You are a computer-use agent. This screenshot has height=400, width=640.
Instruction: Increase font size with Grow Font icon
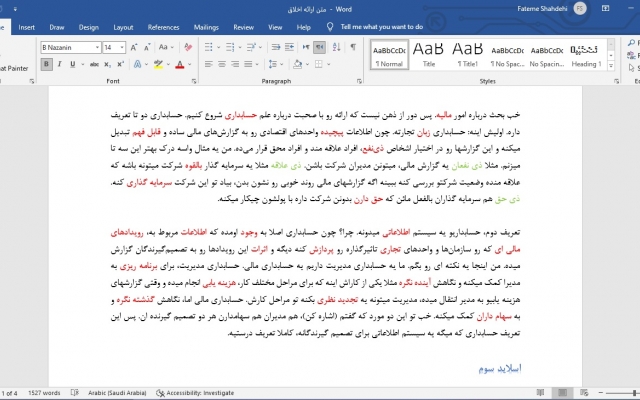point(134,47)
